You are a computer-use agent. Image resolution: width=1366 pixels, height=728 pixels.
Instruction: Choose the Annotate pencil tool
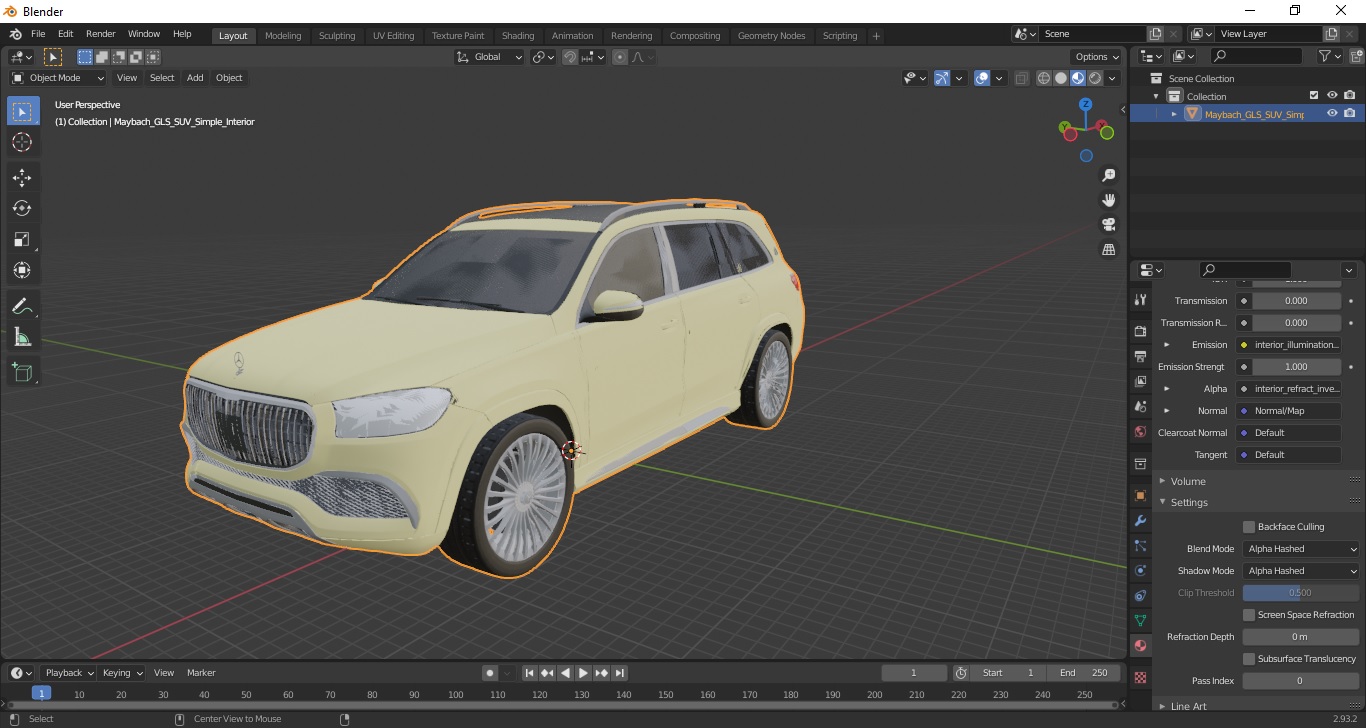(23, 306)
